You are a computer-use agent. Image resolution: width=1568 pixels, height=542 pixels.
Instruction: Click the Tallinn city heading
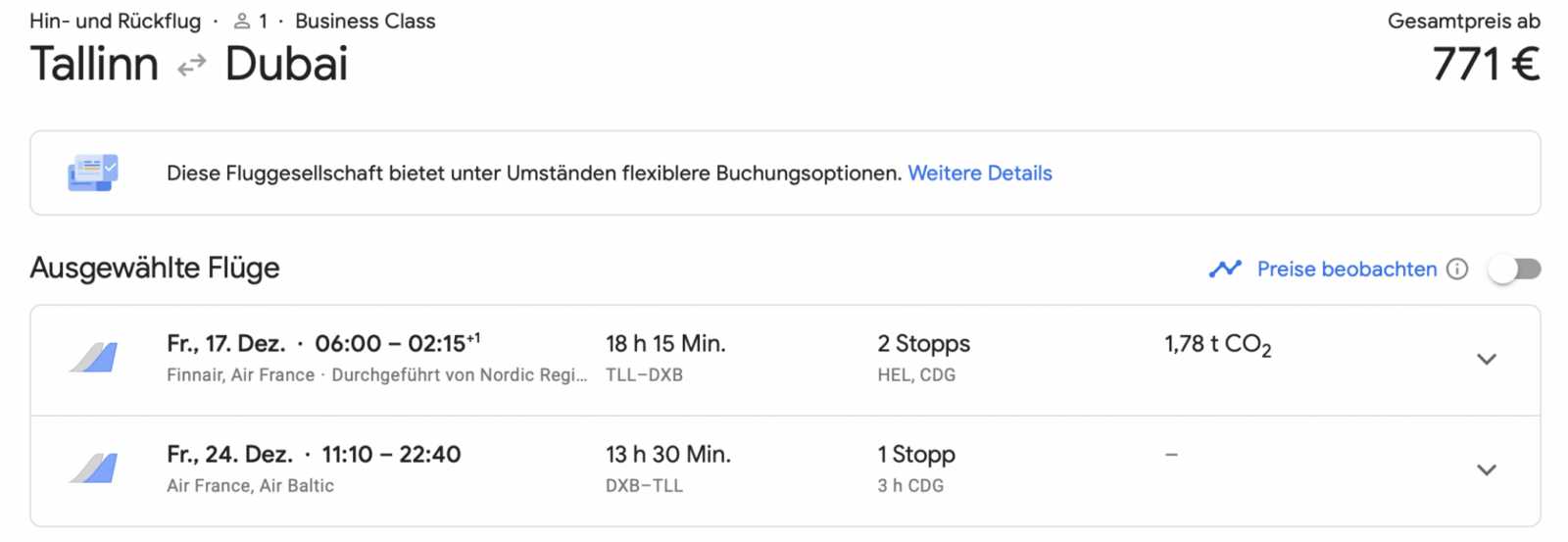94,65
